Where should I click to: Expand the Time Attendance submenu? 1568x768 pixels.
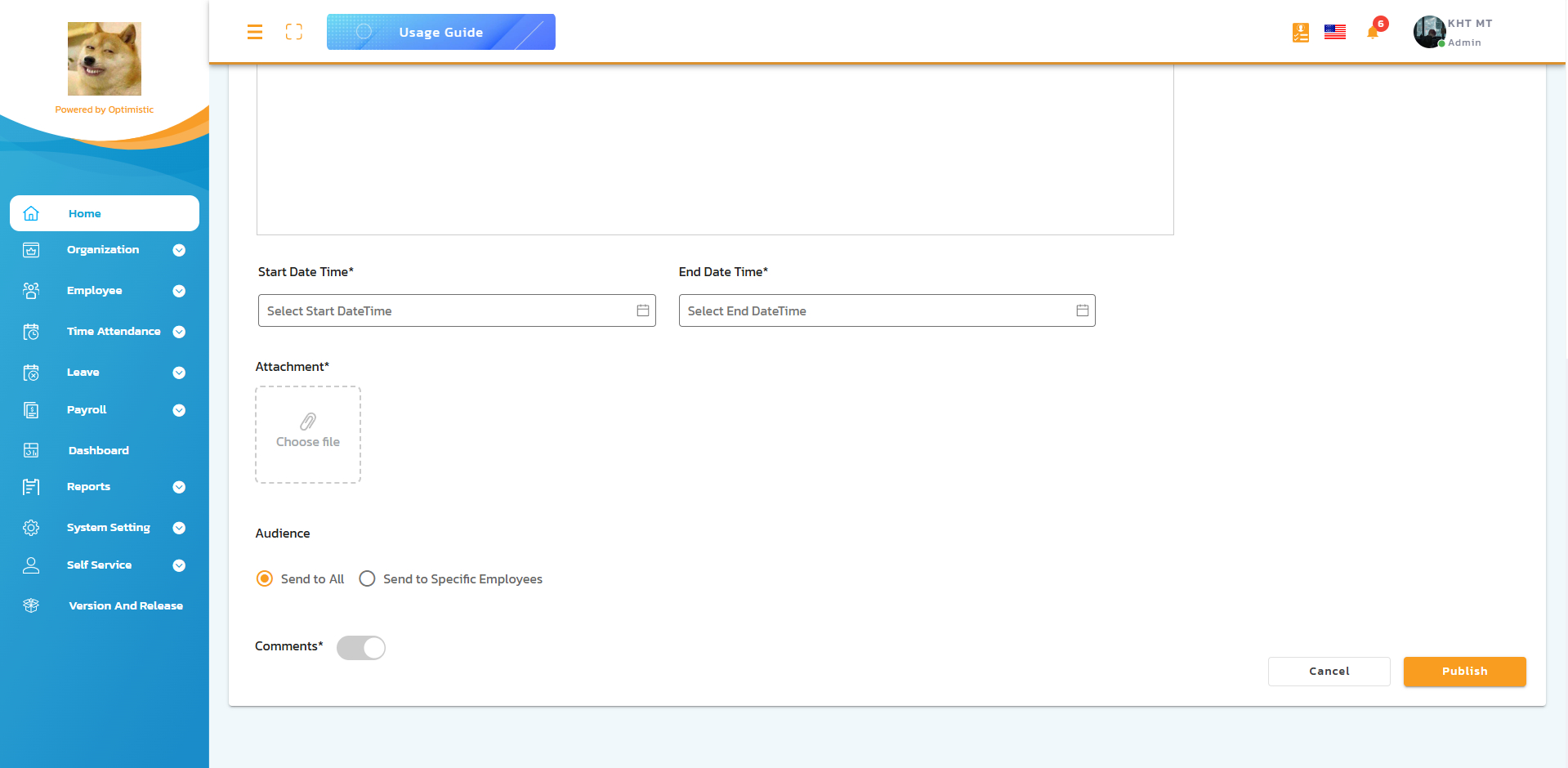179,332
